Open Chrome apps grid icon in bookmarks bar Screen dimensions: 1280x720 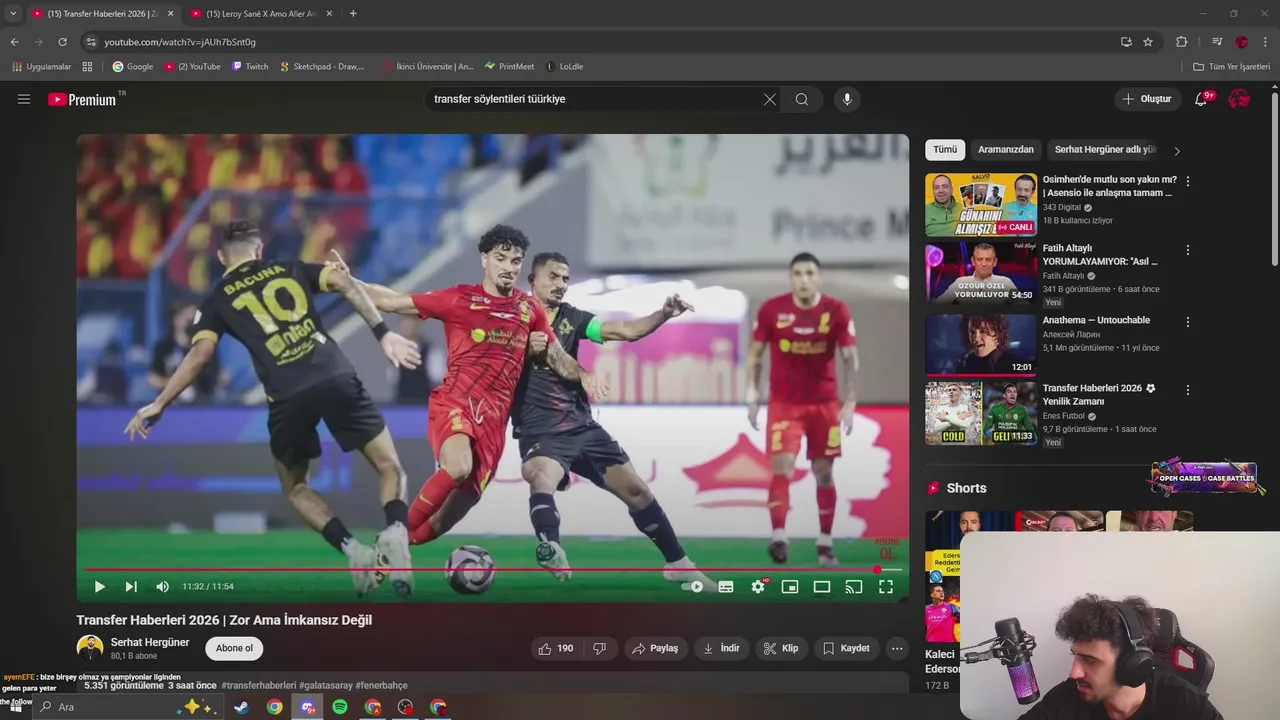(87, 67)
